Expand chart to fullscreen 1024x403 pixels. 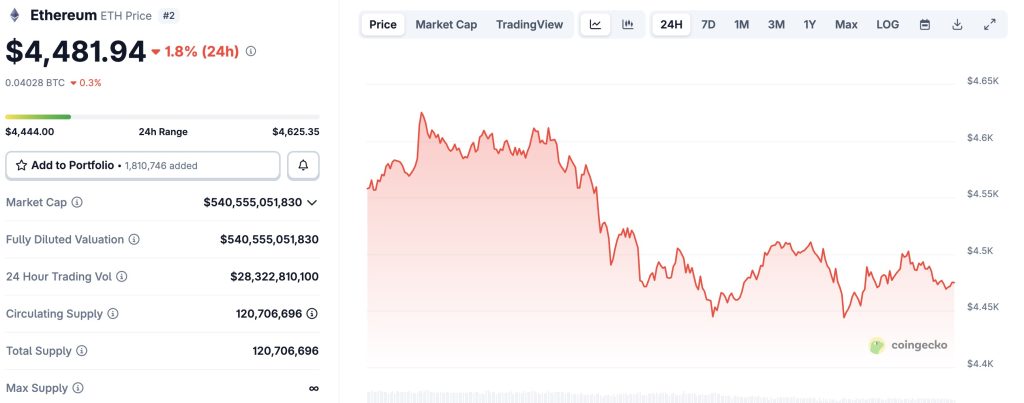(x=990, y=24)
